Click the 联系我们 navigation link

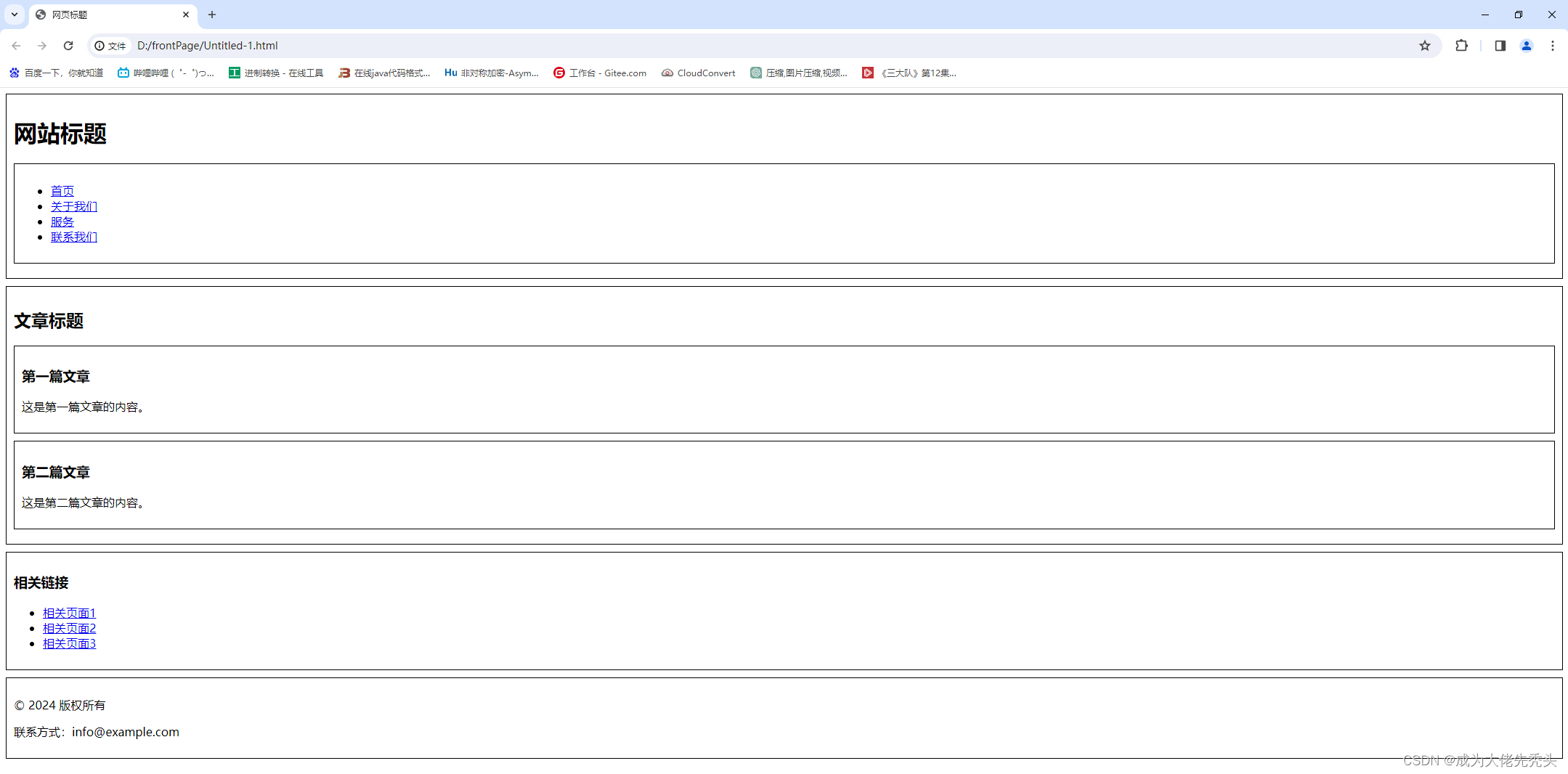pyautogui.click(x=74, y=237)
